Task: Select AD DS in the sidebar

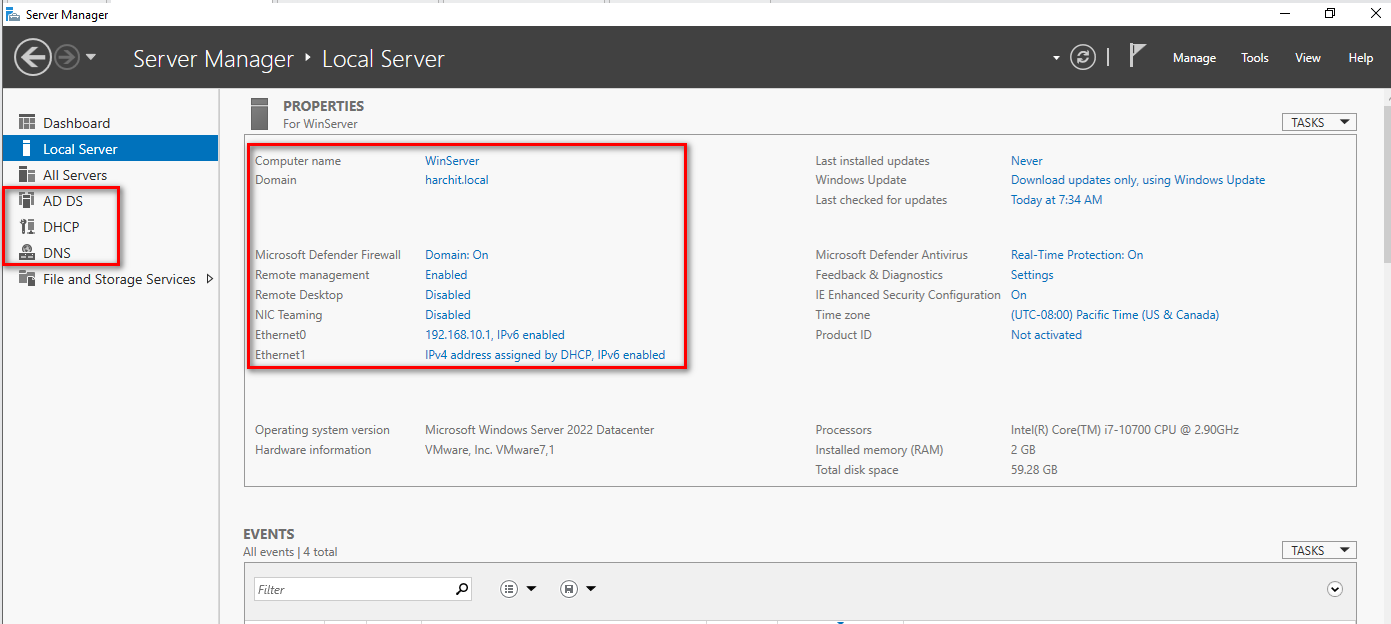Action: (x=62, y=201)
